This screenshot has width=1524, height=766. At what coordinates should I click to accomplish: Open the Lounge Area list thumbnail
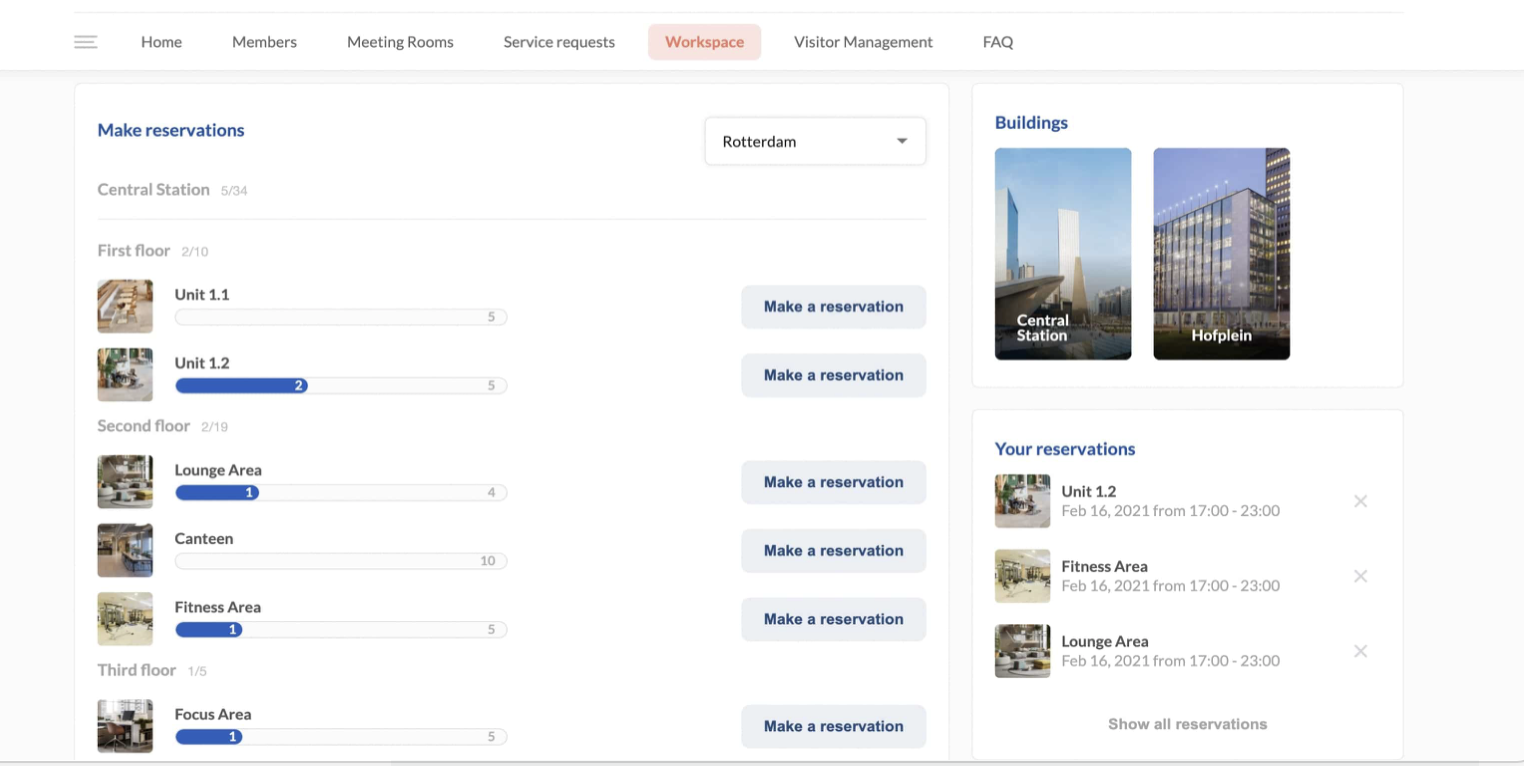click(125, 481)
